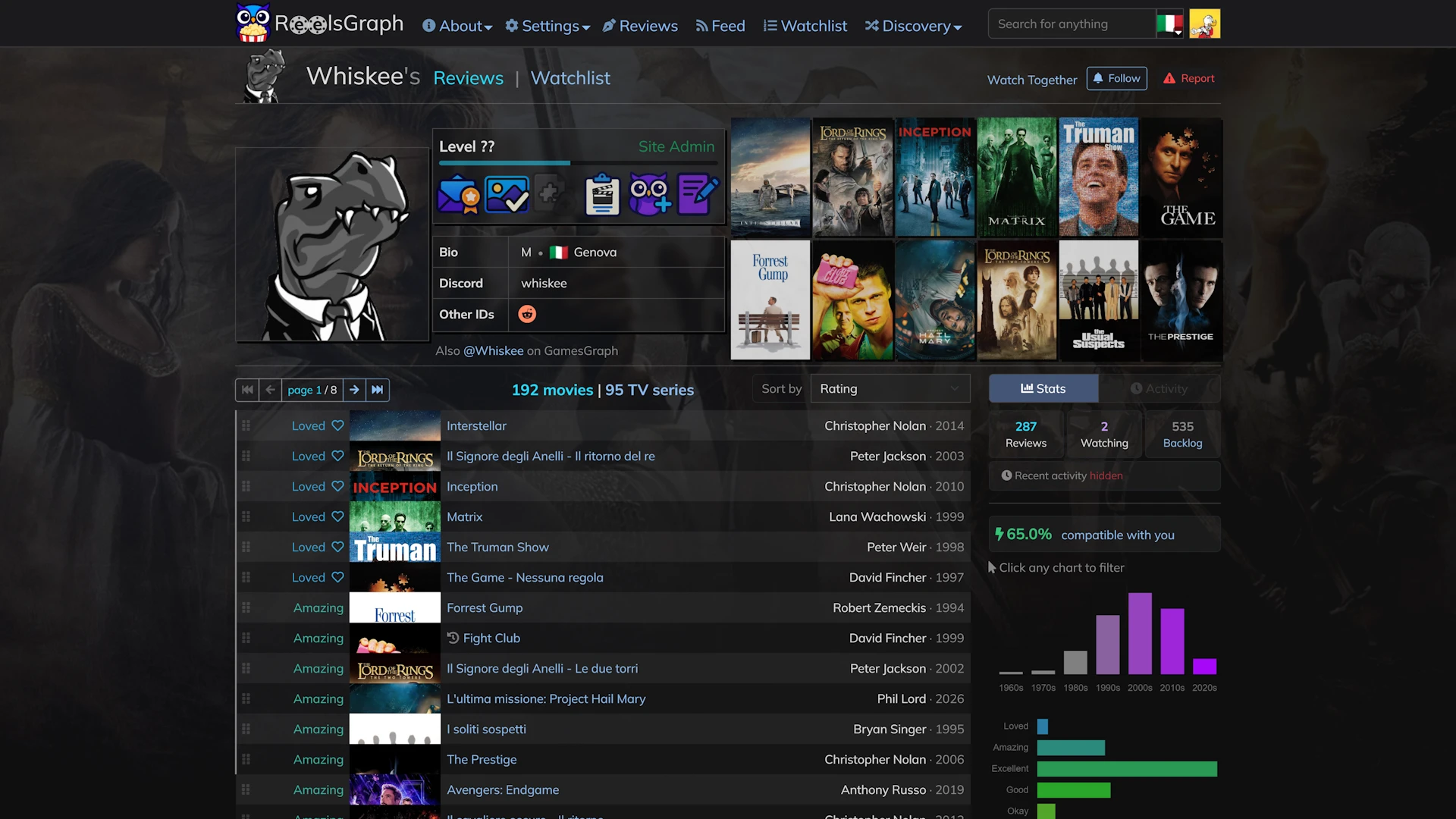The height and width of the screenshot is (819, 1456).
Task: Open the user avatar in the top bar
Action: pyautogui.click(x=1204, y=24)
